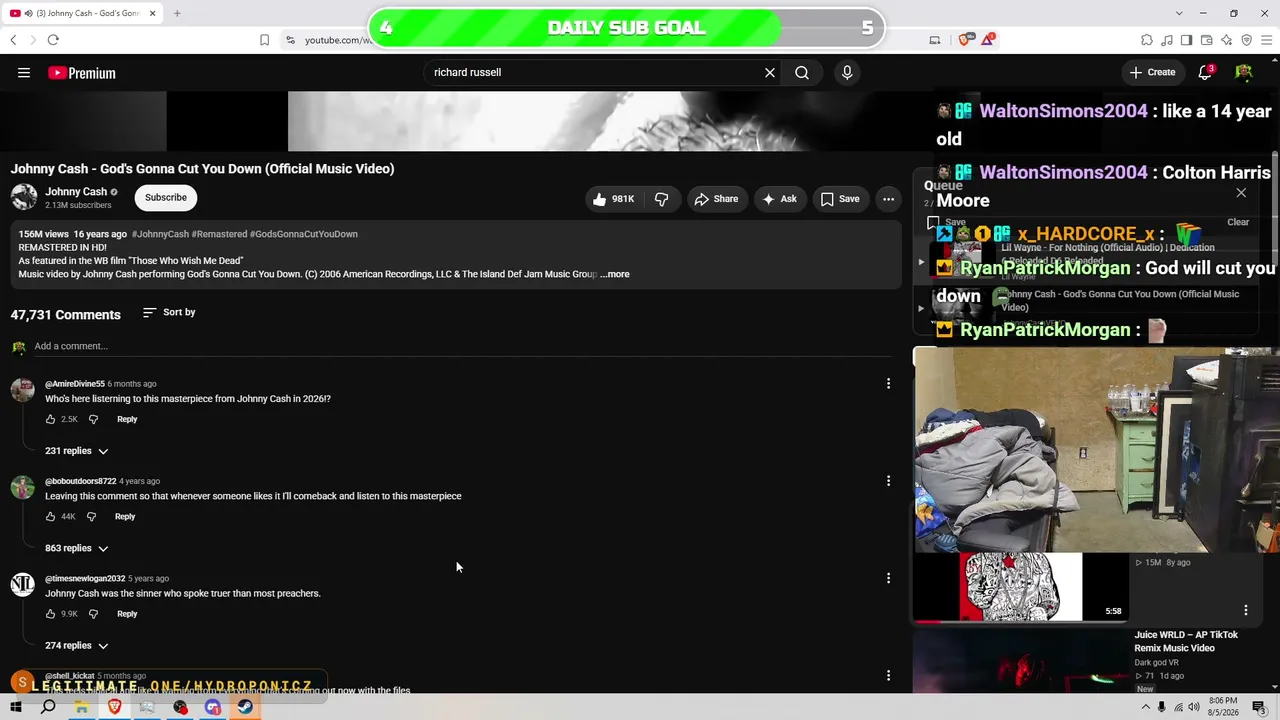Open options for @timesnewlogan2032 comment

(x=888, y=578)
